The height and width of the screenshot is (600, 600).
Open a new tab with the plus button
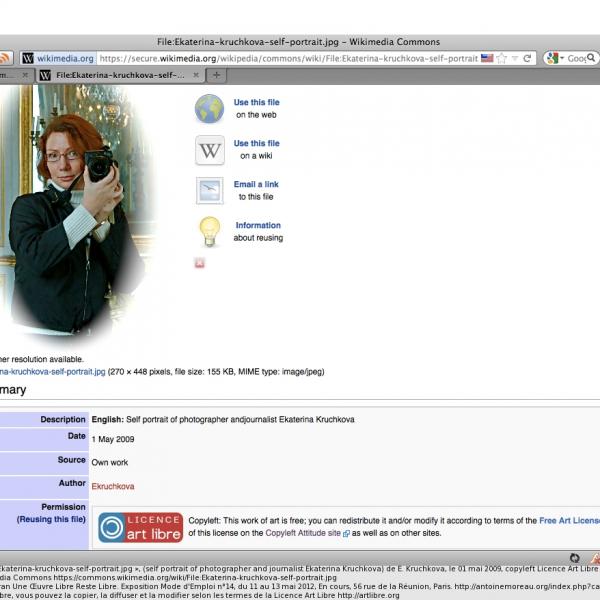(x=217, y=75)
